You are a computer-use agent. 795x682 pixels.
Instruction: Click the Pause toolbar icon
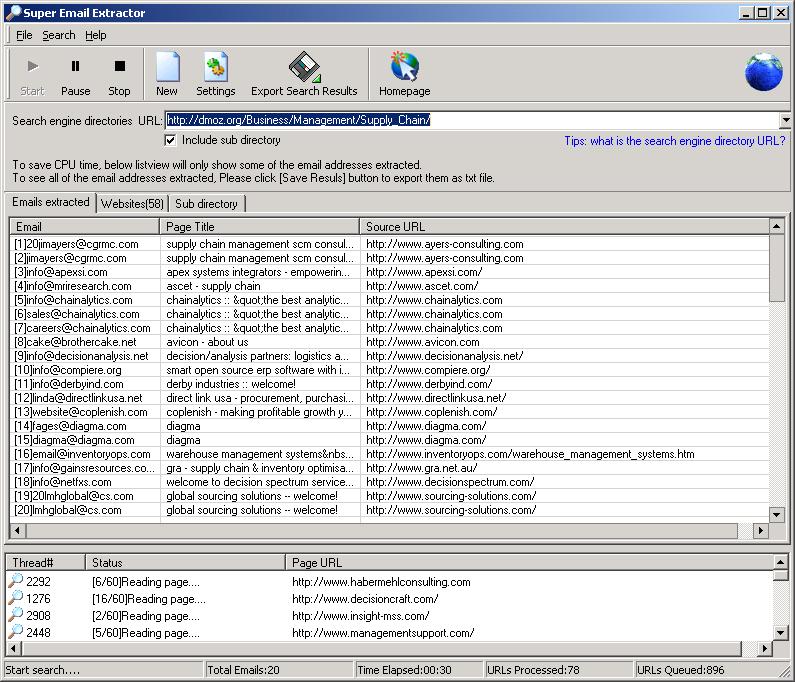pos(75,67)
